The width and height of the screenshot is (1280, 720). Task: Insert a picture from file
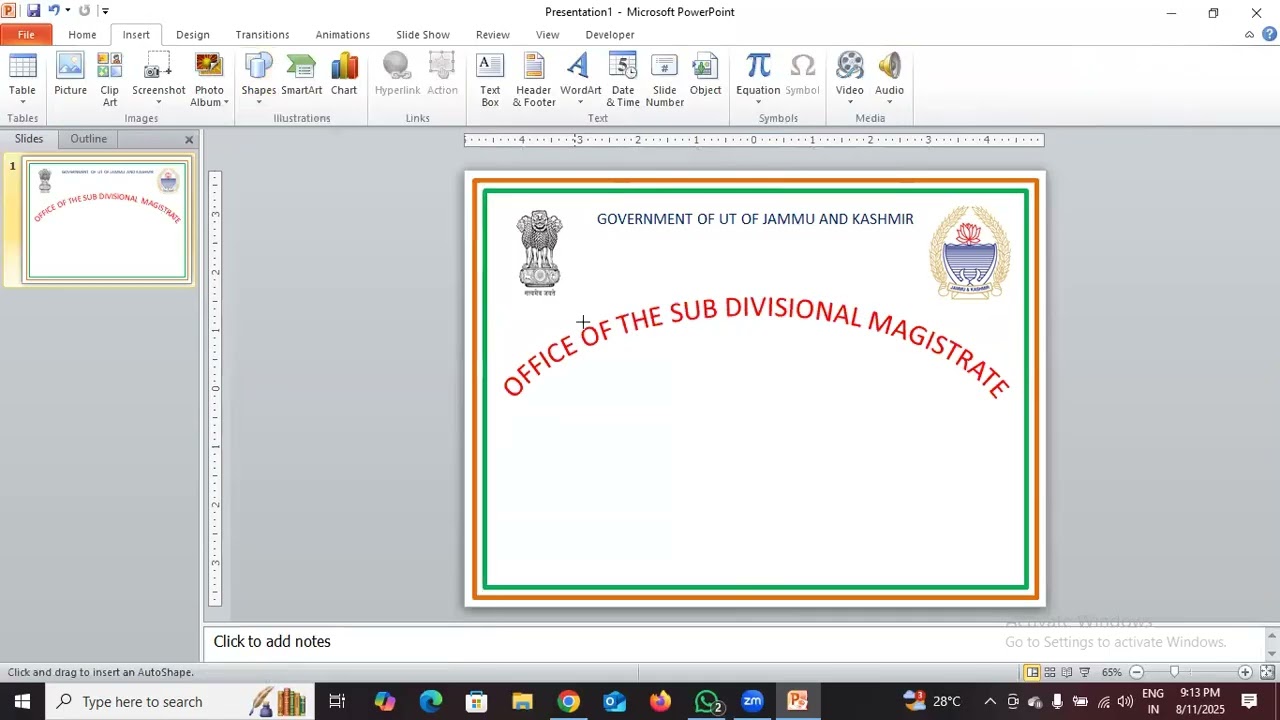click(70, 76)
